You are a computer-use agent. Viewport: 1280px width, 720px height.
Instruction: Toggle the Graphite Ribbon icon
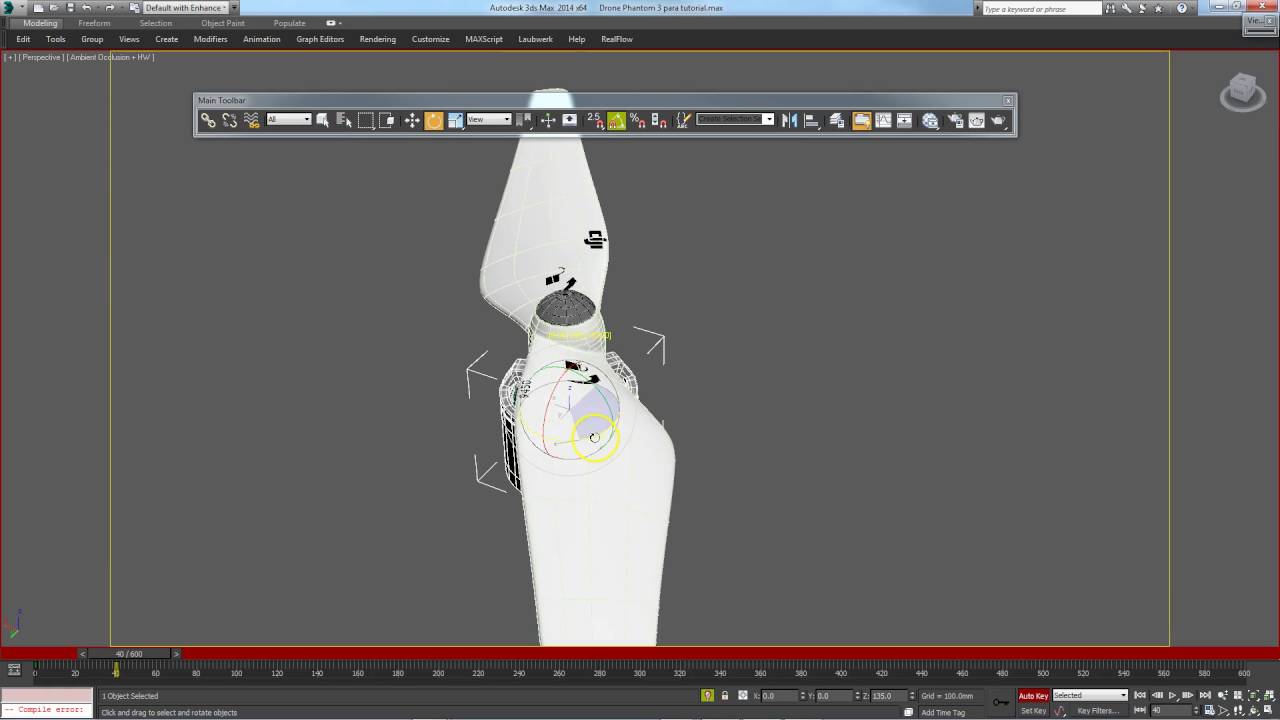click(x=861, y=120)
